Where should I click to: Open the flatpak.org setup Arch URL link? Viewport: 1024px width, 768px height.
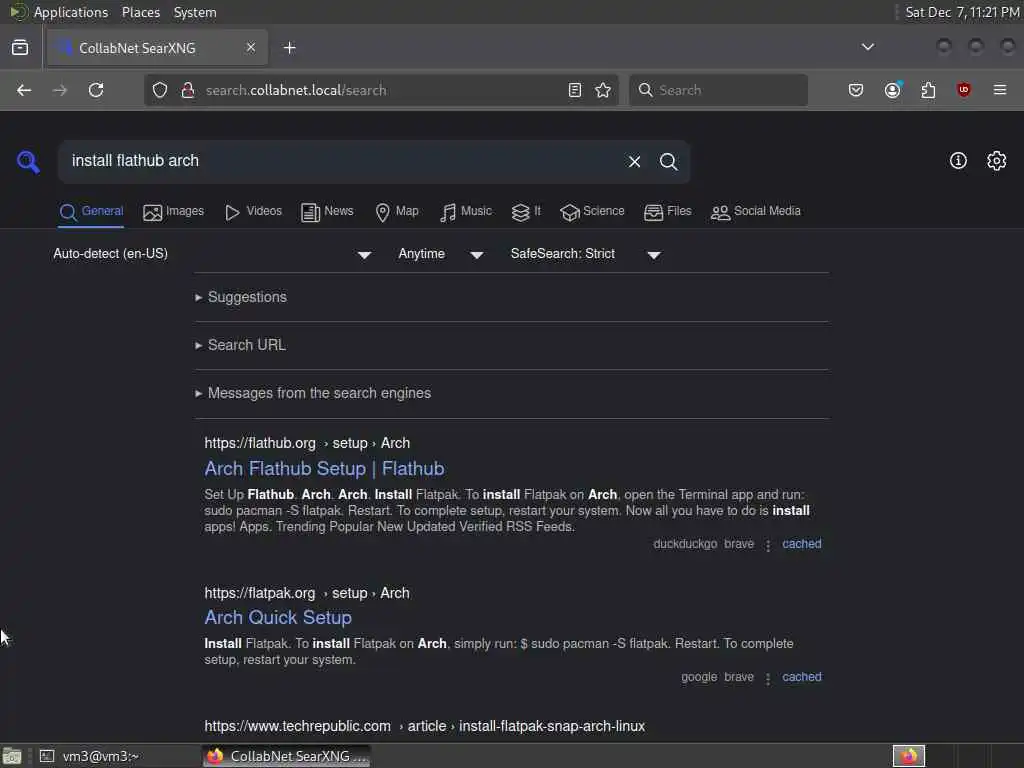click(x=307, y=593)
